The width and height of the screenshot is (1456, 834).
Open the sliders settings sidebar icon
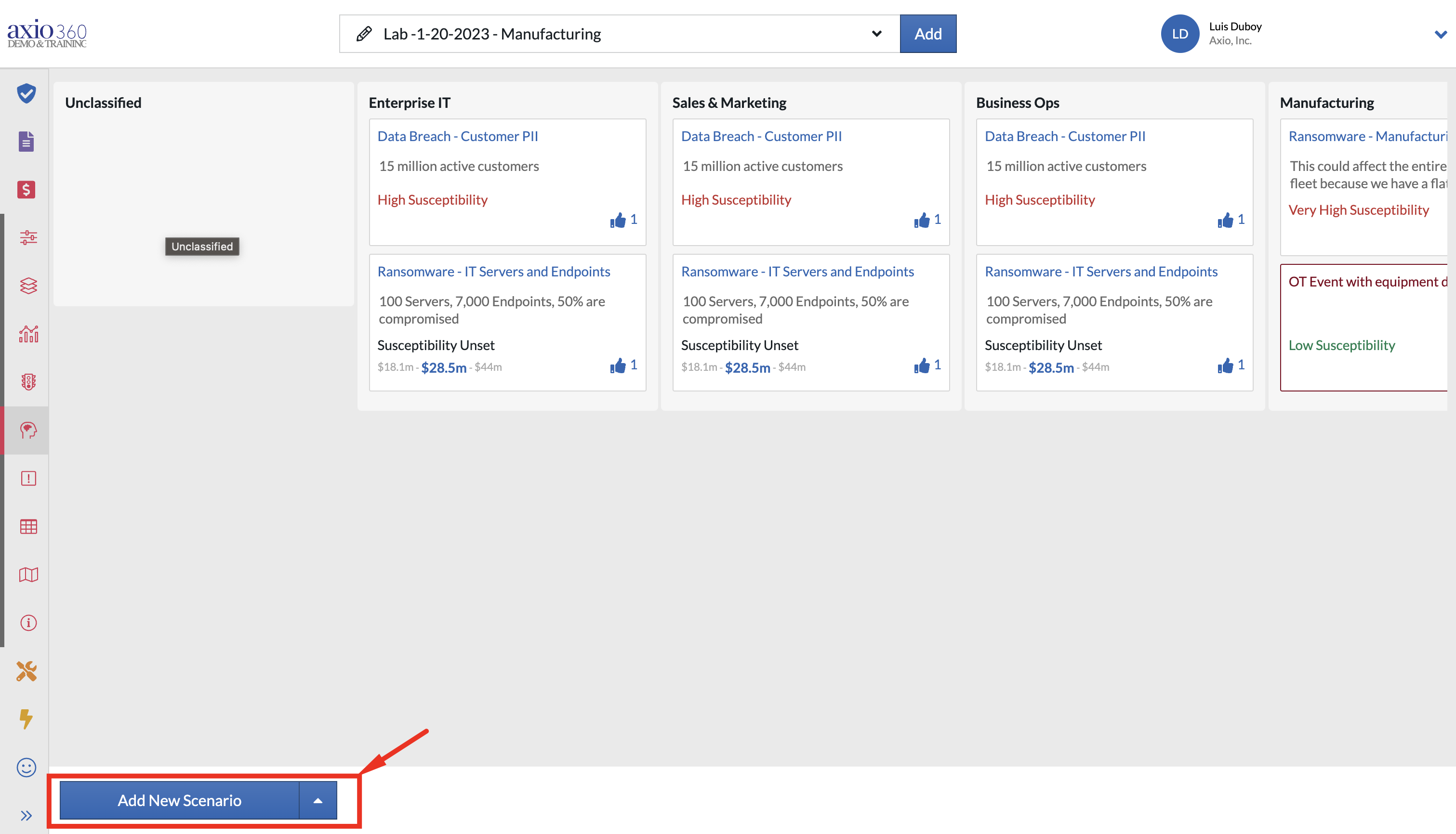coord(28,237)
